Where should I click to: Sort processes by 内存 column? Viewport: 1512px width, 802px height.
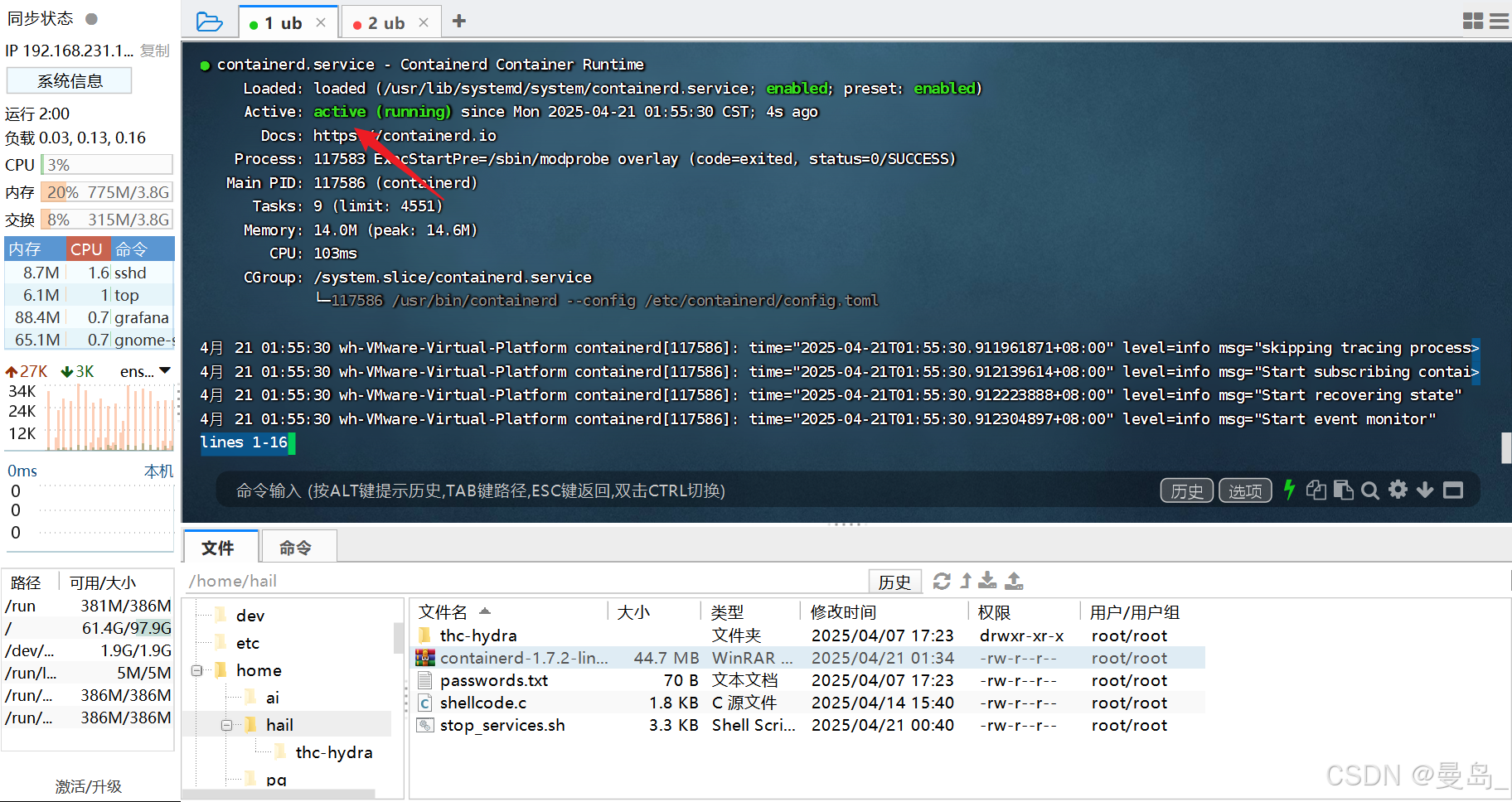click(x=34, y=249)
